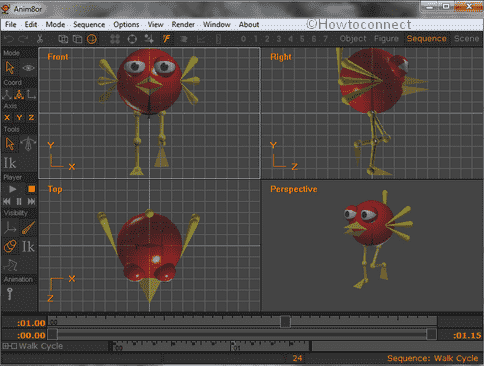
Task: Click the Animation key icon
Action: (10, 294)
